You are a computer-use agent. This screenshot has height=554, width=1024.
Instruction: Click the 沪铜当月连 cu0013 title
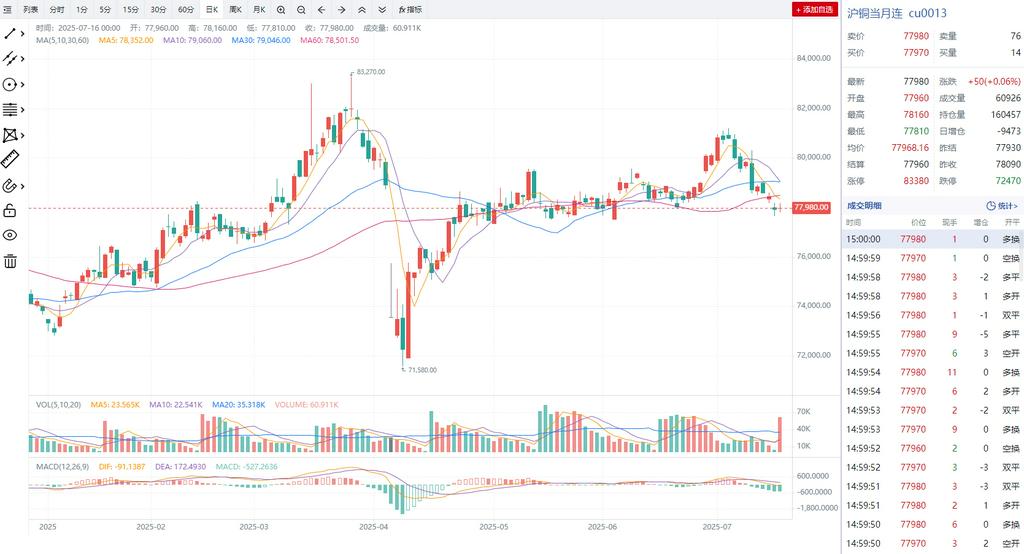(x=897, y=13)
